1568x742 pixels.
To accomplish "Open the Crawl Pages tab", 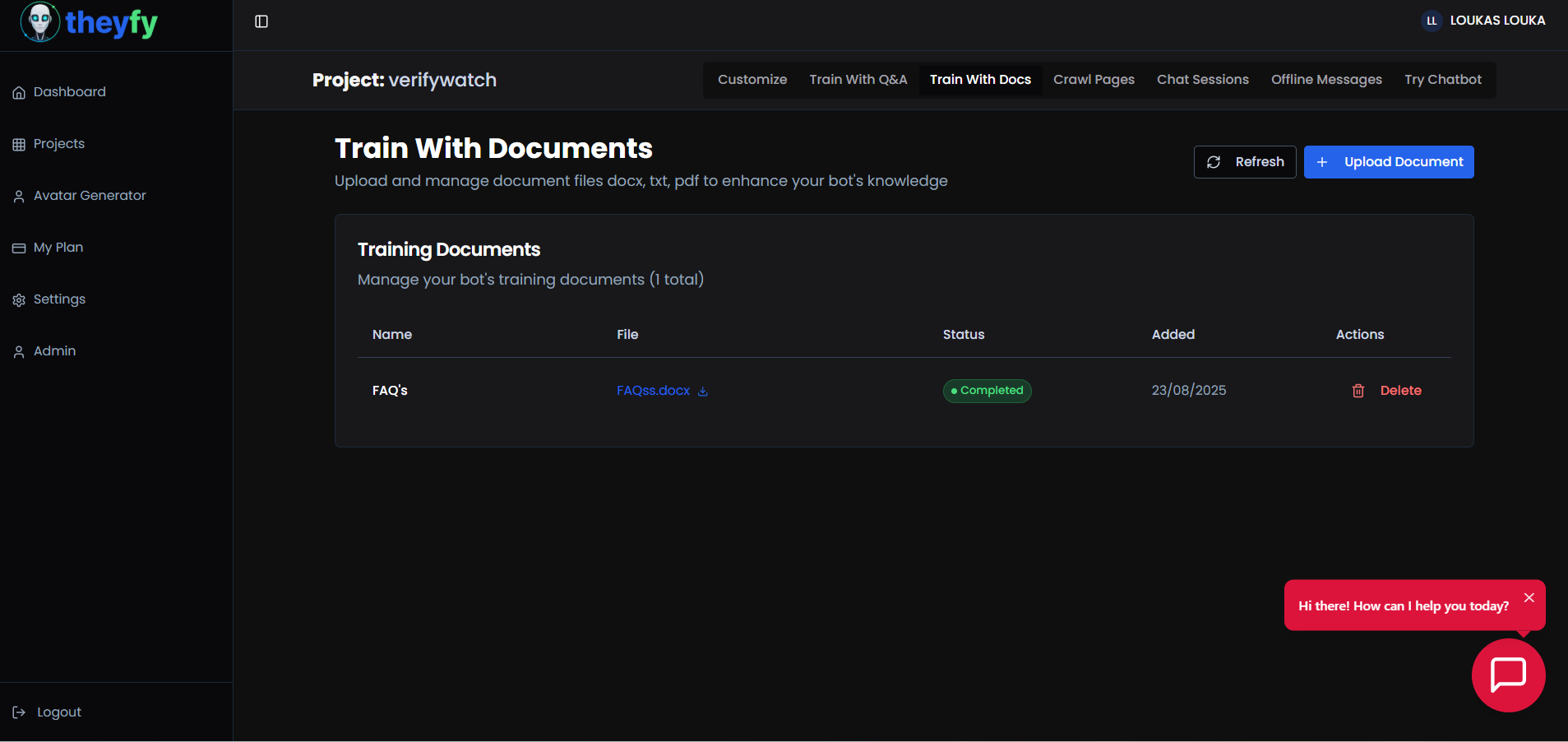I will coord(1094,80).
